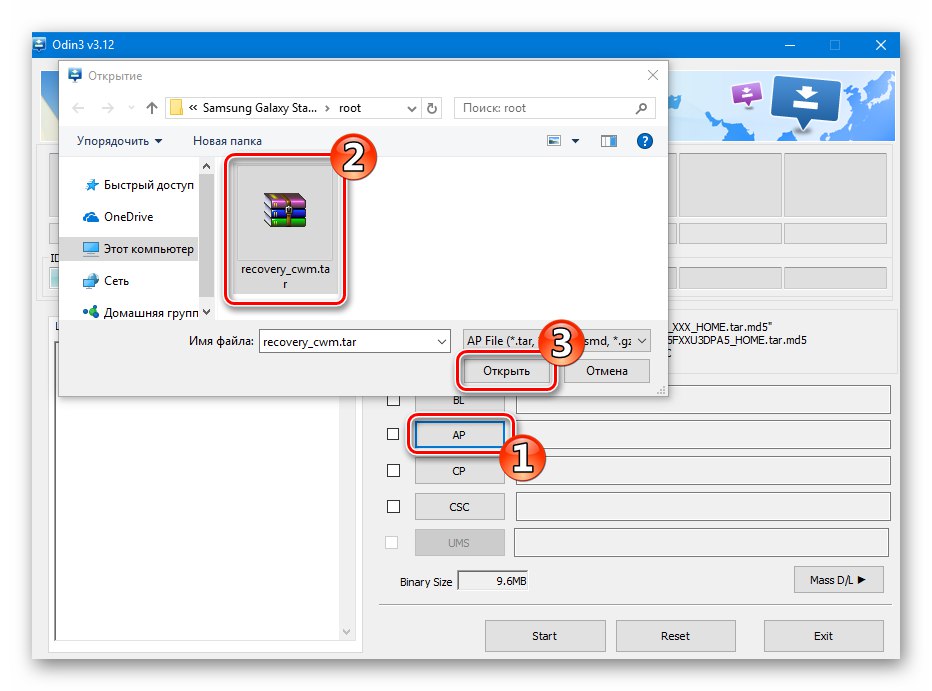
Task: Refresh the root folder listing
Action: pos(432,108)
